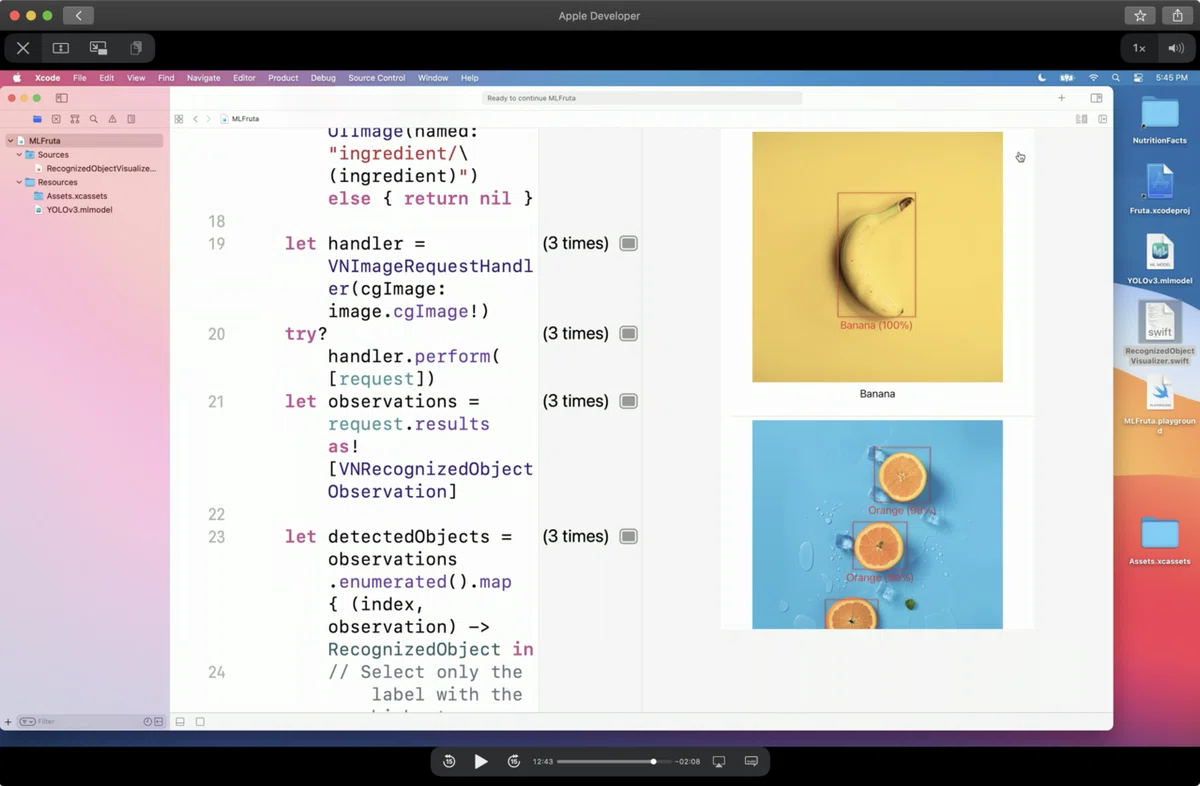Show result for line 23 detectedObjects
The height and width of the screenshot is (786, 1200).
coord(628,536)
